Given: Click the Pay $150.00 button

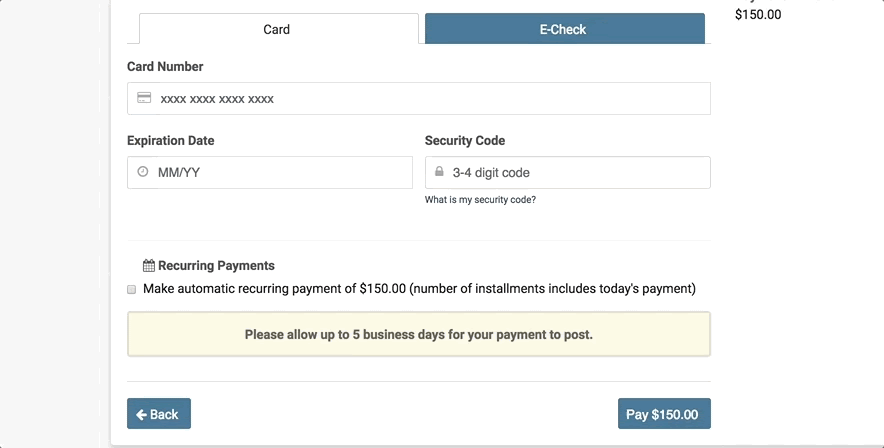Looking at the screenshot, I should click(664, 414).
